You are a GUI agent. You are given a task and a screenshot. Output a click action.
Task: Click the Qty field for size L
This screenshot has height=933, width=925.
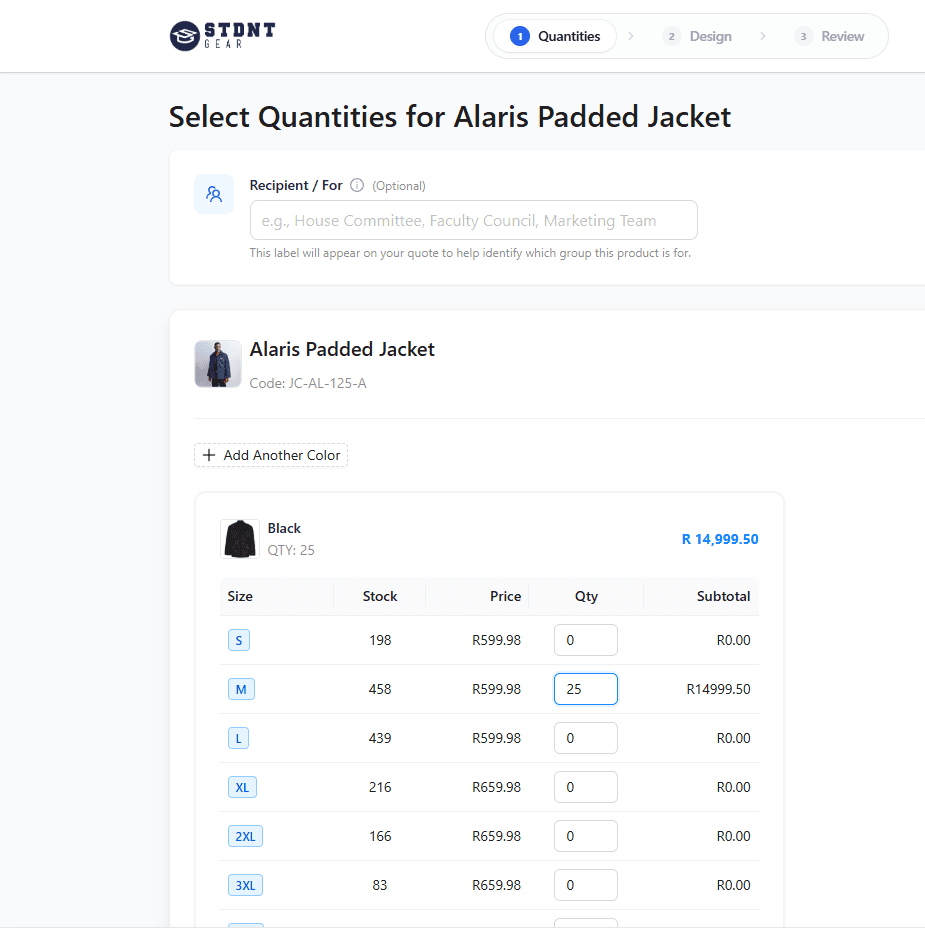pyautogui.click(x=586, y=738)
